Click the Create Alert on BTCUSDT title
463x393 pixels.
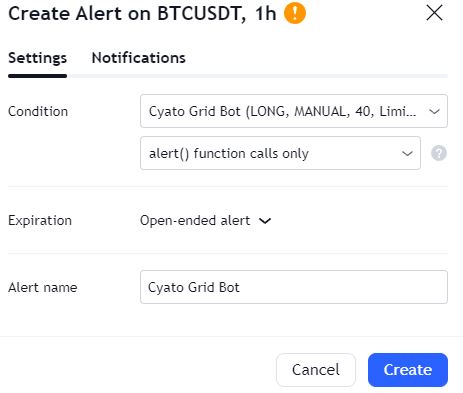tap(142, 14)
